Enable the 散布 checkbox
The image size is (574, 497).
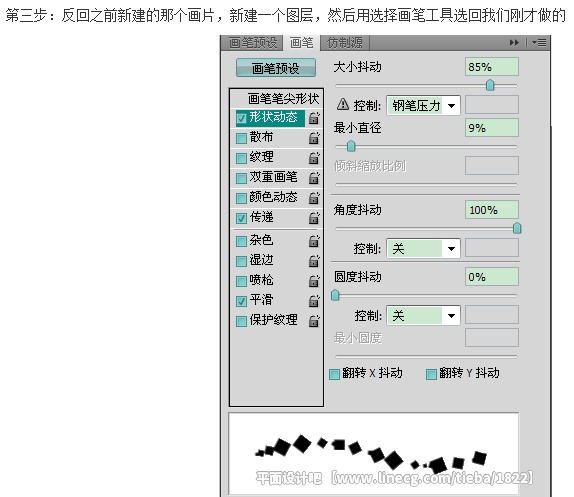pyautogui.click(x=241, y=138)
